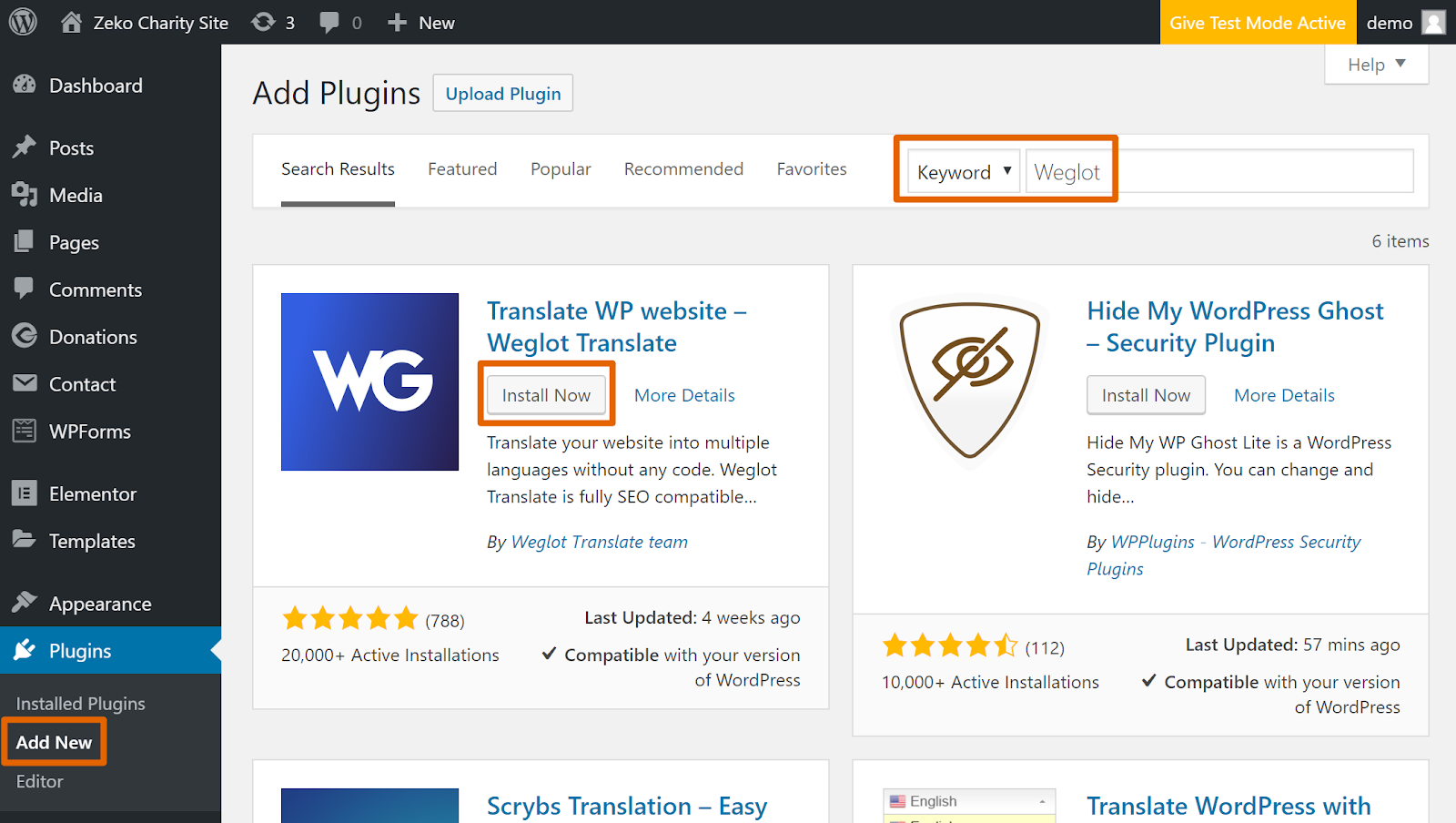Open Installed Plugins submenu
Screen dimensions: 1456x823
(80, 704)
